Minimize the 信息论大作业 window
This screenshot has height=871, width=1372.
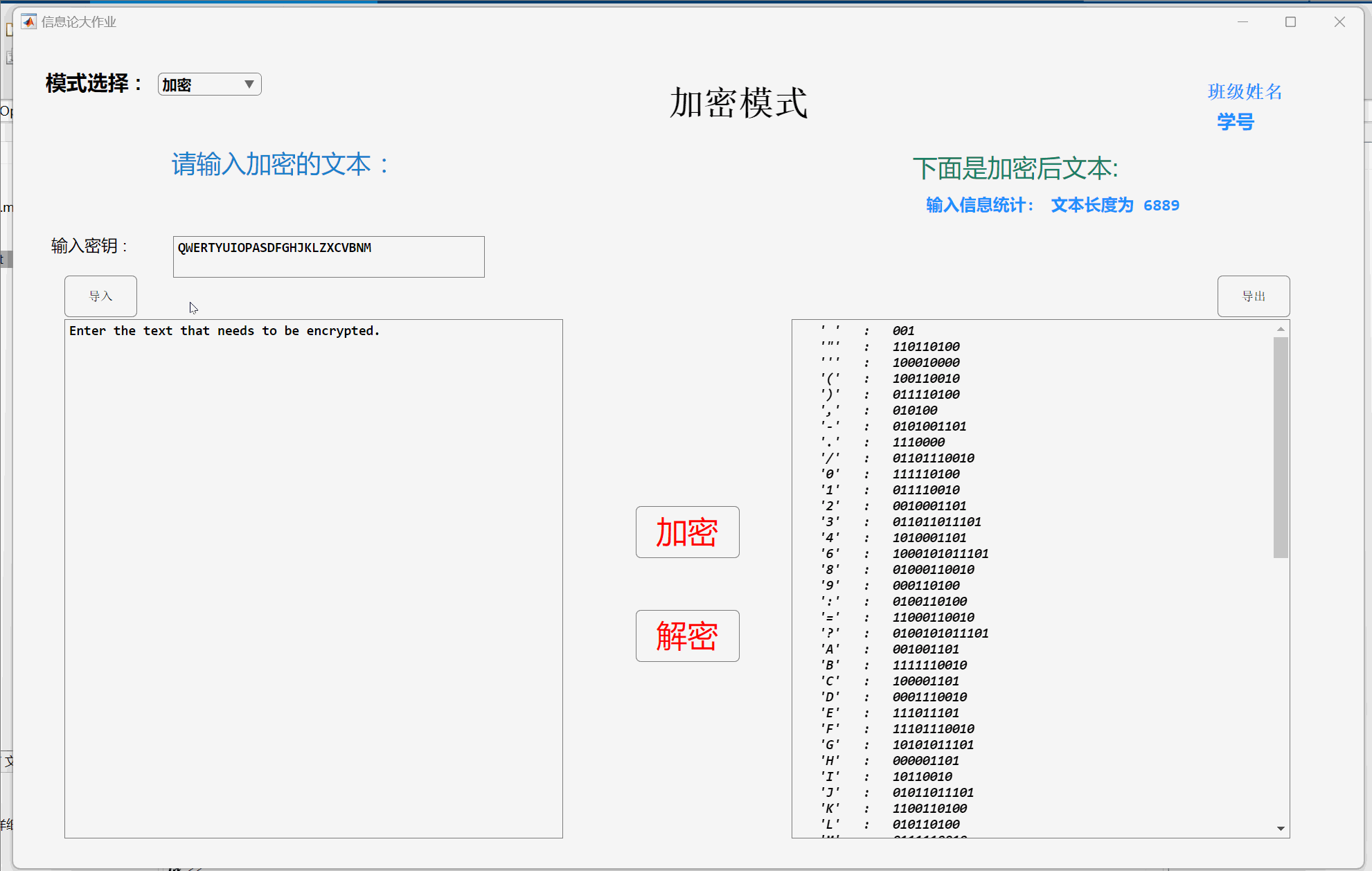1242,22
